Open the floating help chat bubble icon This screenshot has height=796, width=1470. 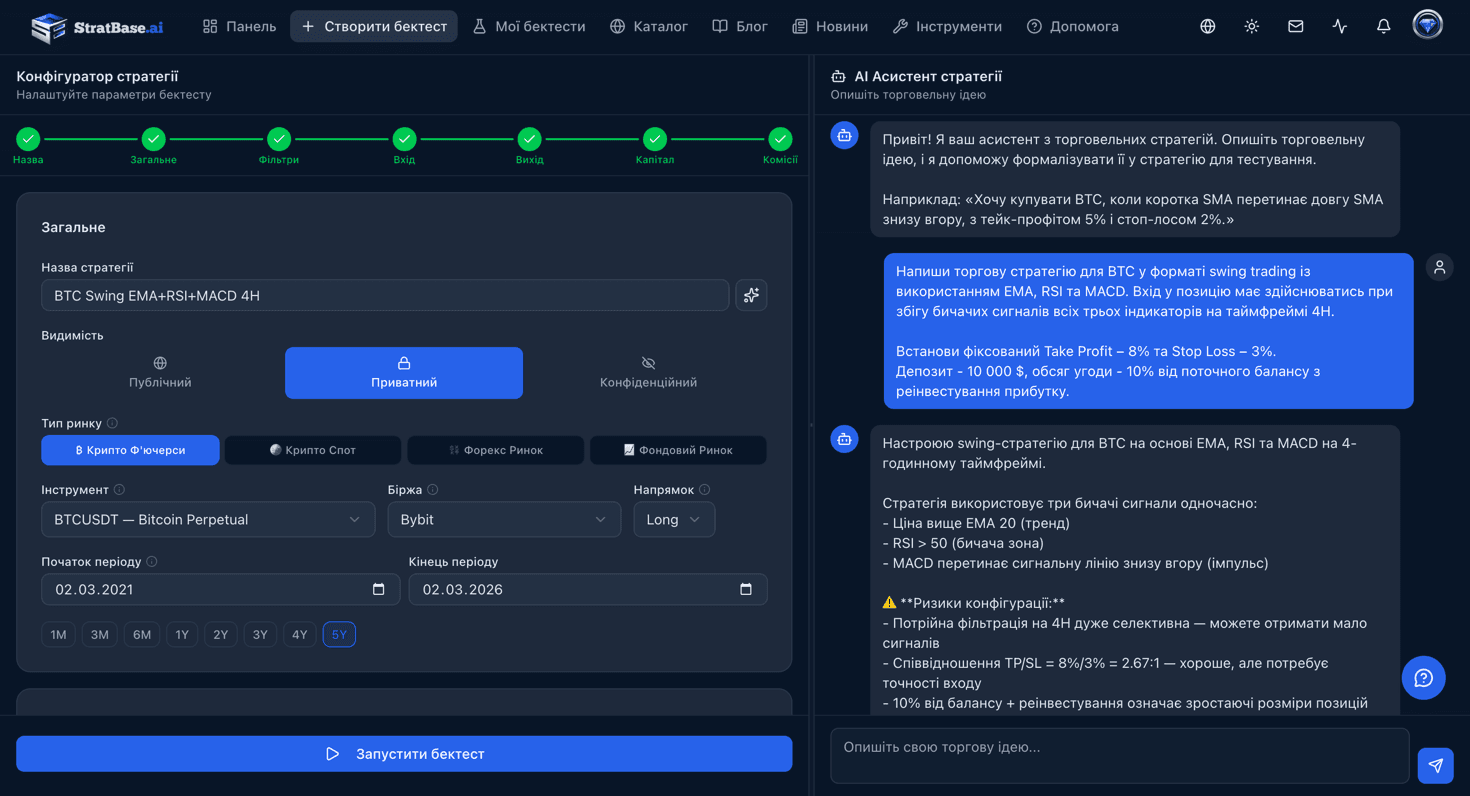1423,677
